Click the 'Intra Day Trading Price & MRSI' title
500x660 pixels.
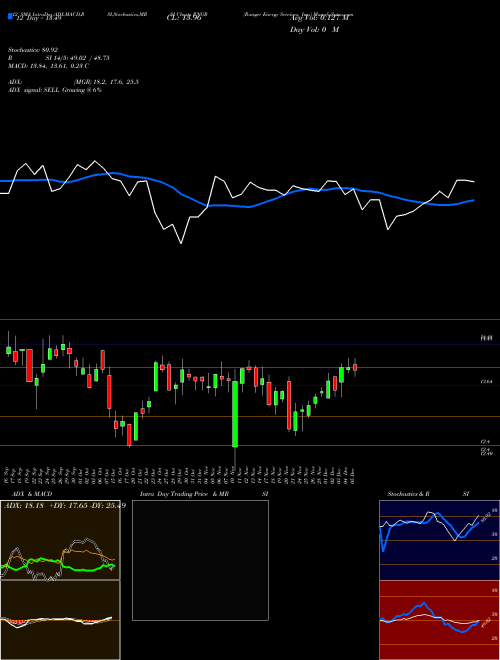coord(204,494)
